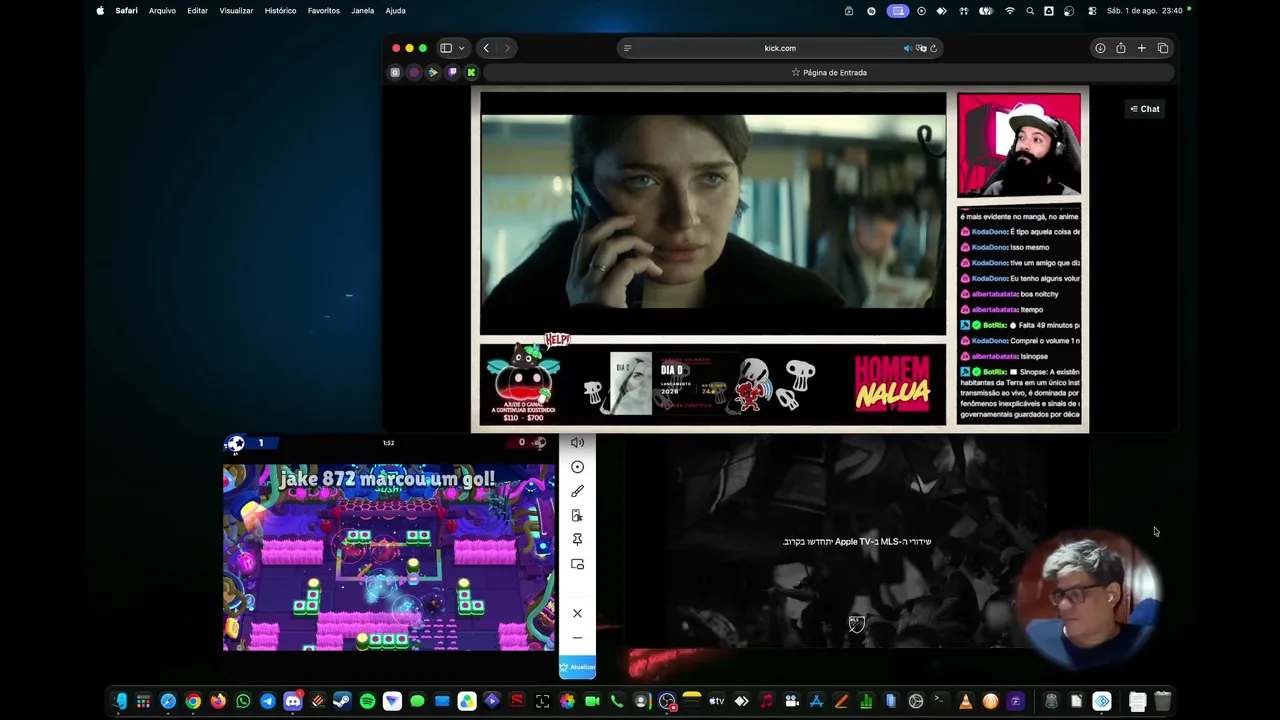Click the streamer webcam overlay

[x=1019, y=145]
